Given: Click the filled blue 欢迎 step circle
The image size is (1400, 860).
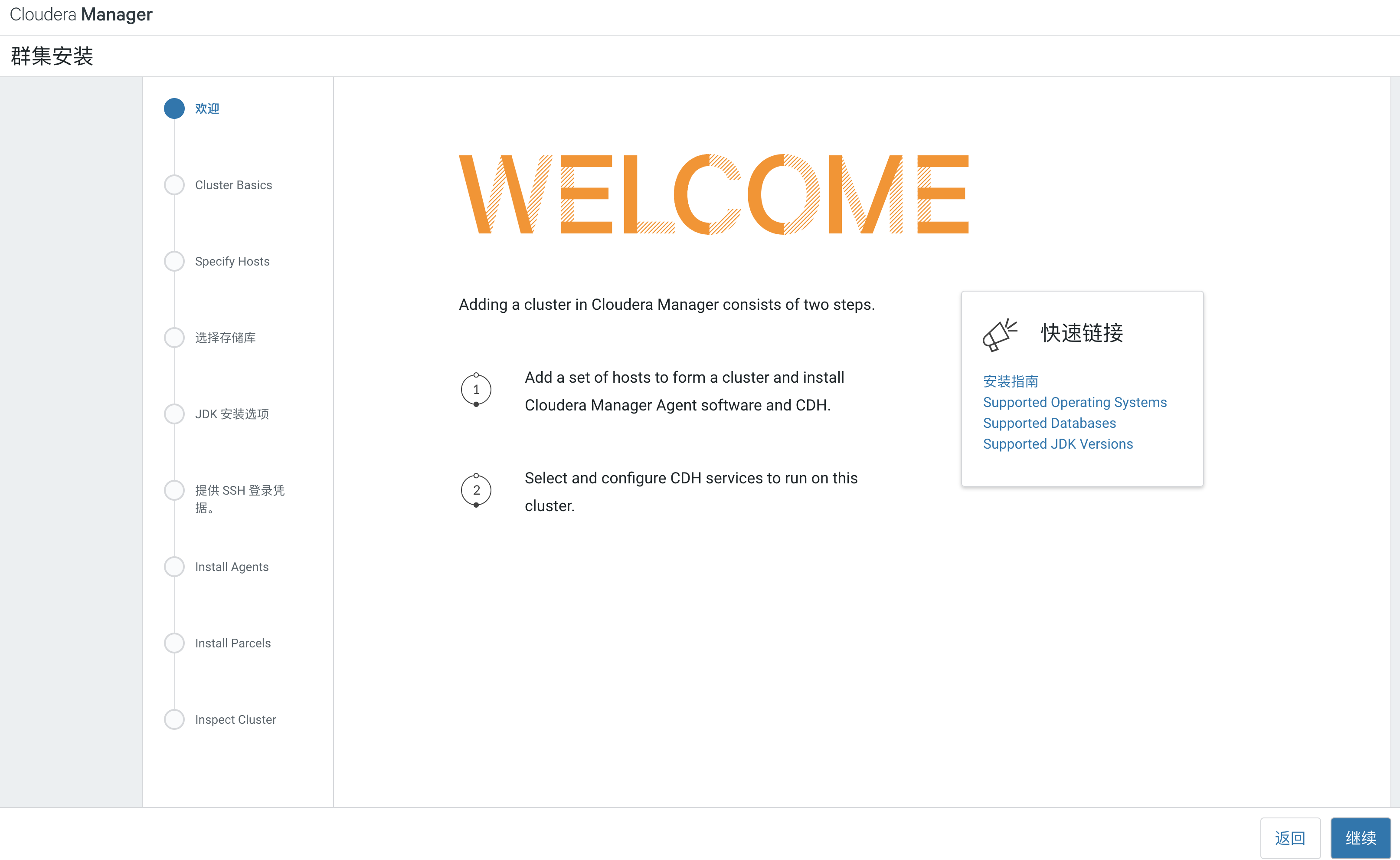Looking at the screenshot, I should click(174, 108).
